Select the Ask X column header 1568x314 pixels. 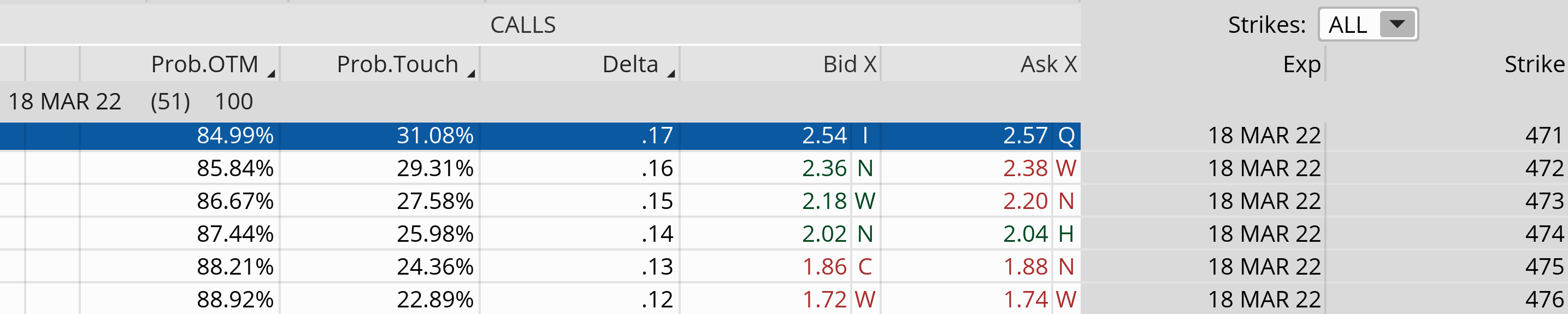[1047, 64]
